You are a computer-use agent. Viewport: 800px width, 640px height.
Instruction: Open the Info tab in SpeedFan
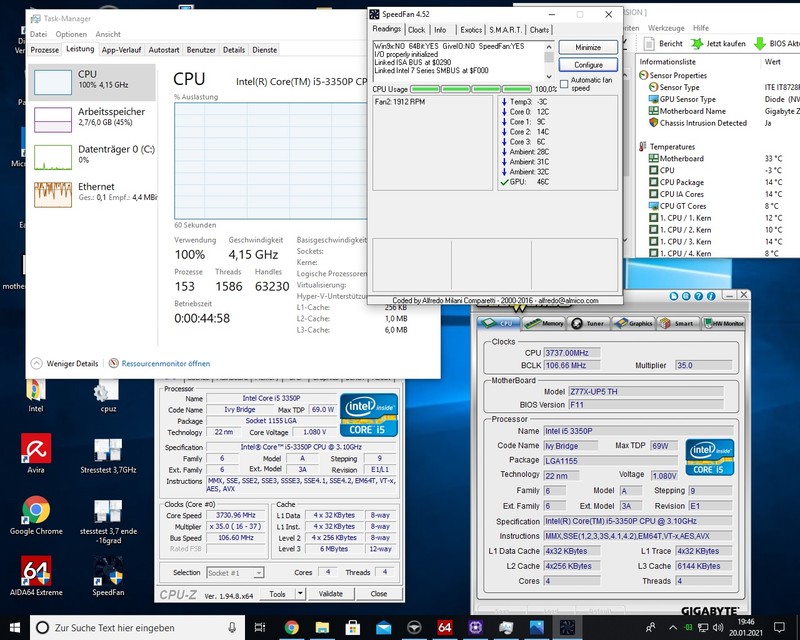[440, 30]
